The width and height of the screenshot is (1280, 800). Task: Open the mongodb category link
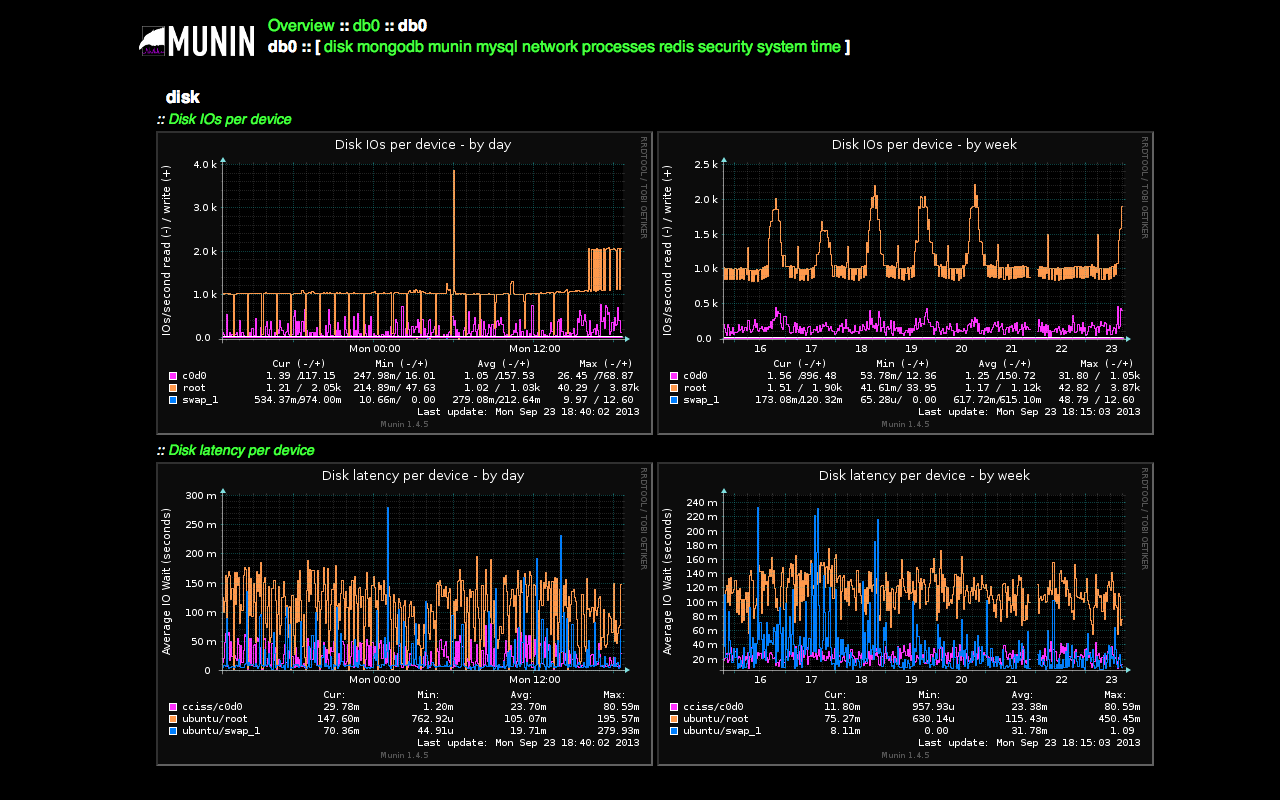(x=390, y=47)
